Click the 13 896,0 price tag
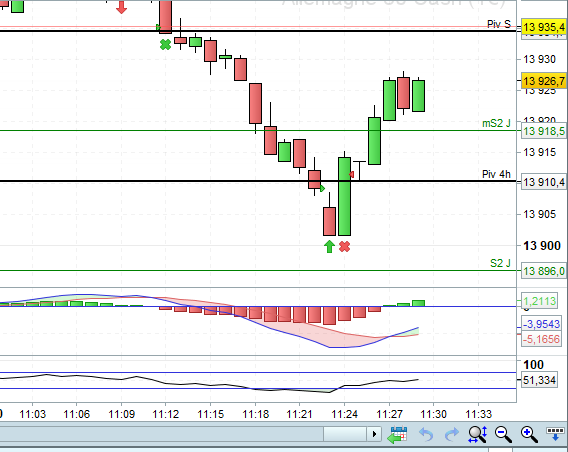 coord(544,271)
